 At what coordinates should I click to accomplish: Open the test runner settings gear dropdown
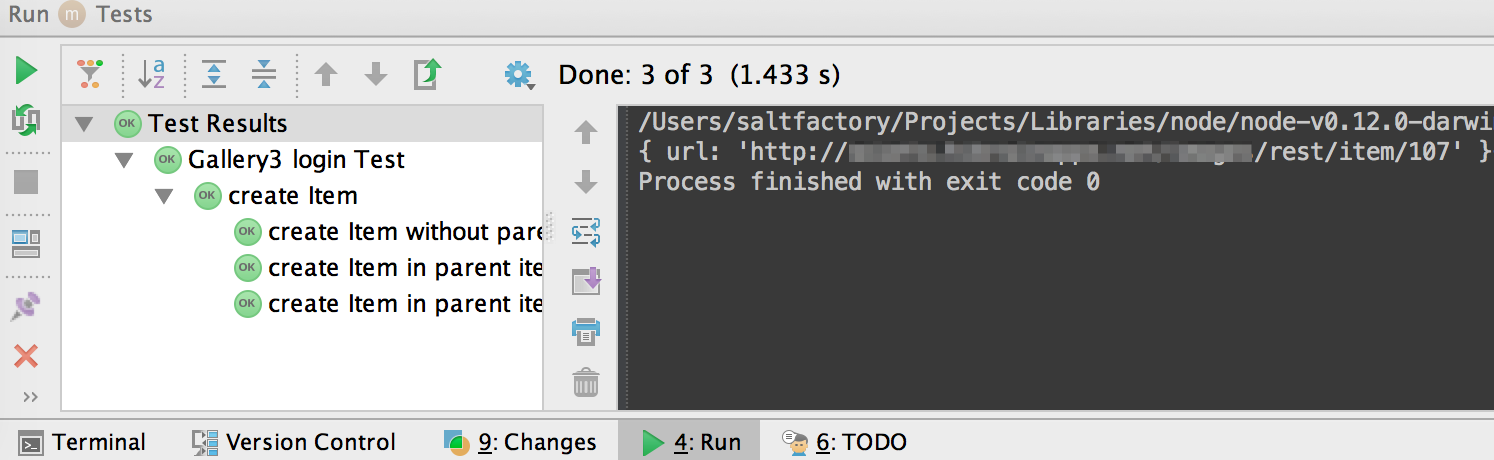[520, 75]
